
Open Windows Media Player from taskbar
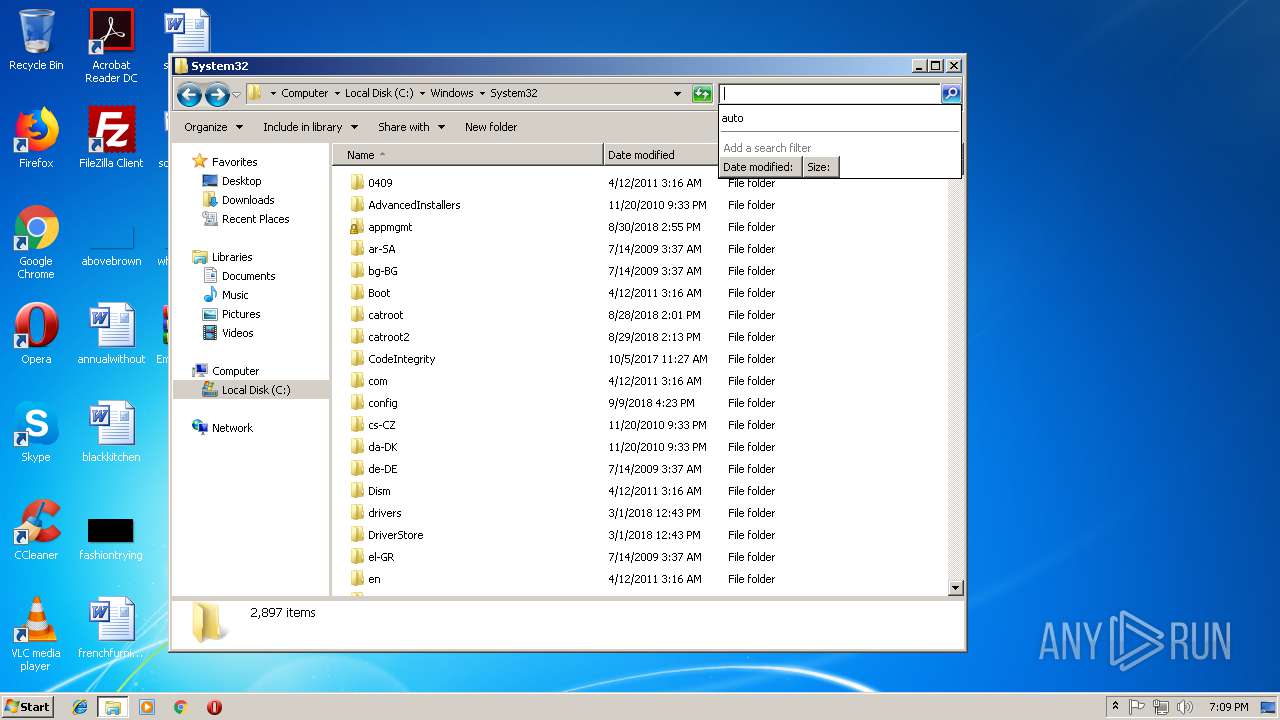coord(147,707)
